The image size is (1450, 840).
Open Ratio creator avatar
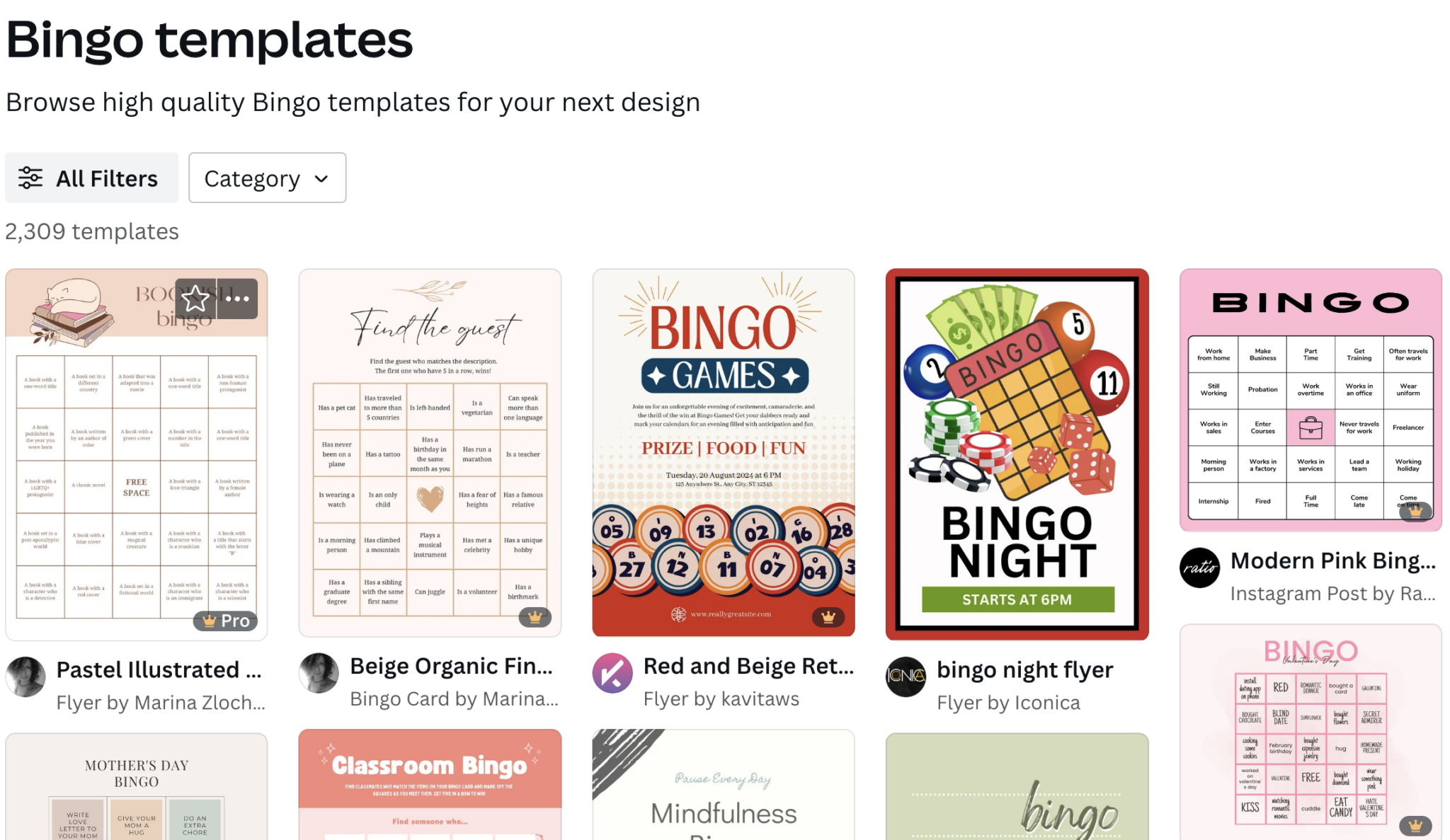1199,568
